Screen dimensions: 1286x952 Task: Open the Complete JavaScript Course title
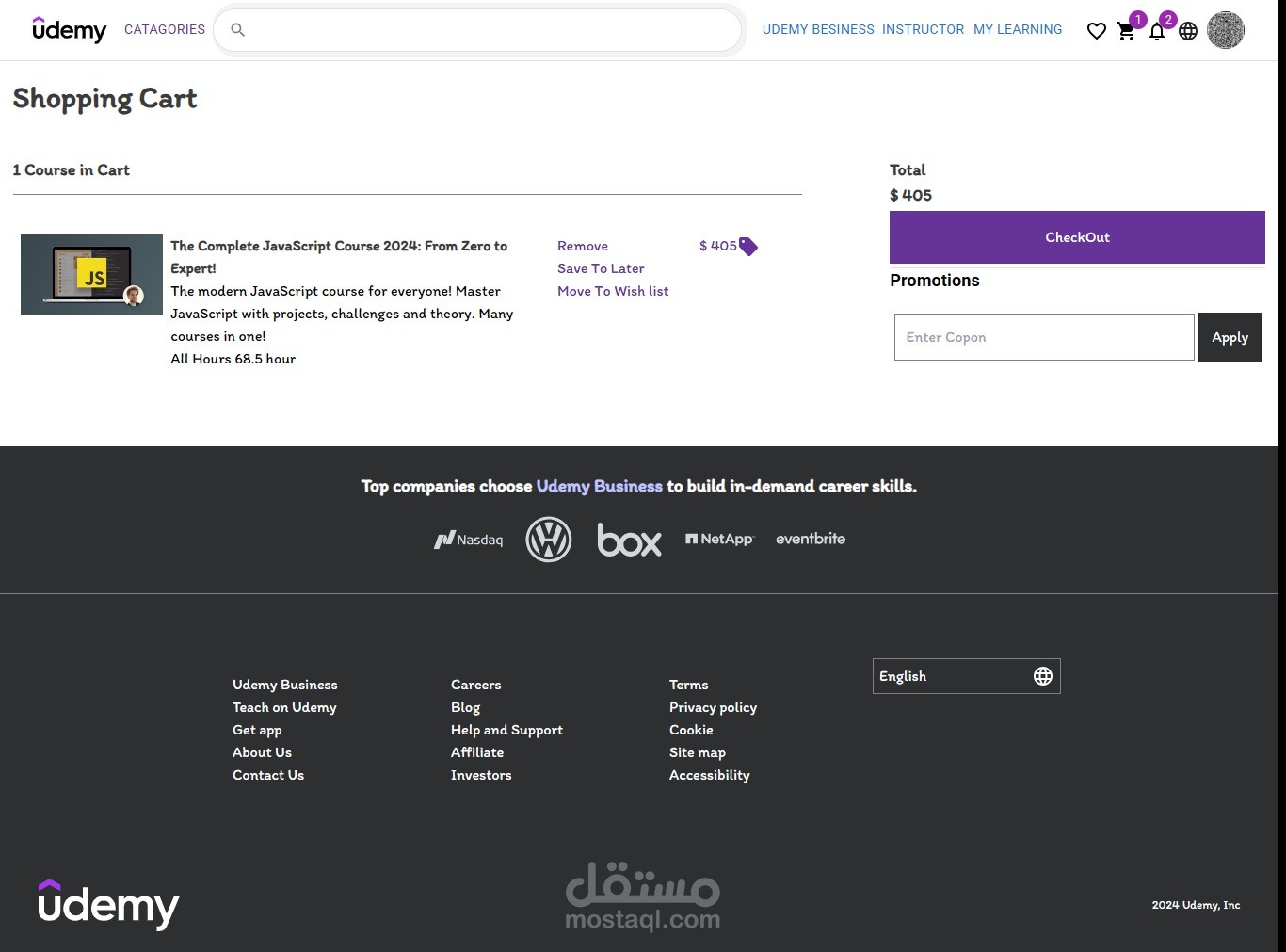[x=339, y=257]
